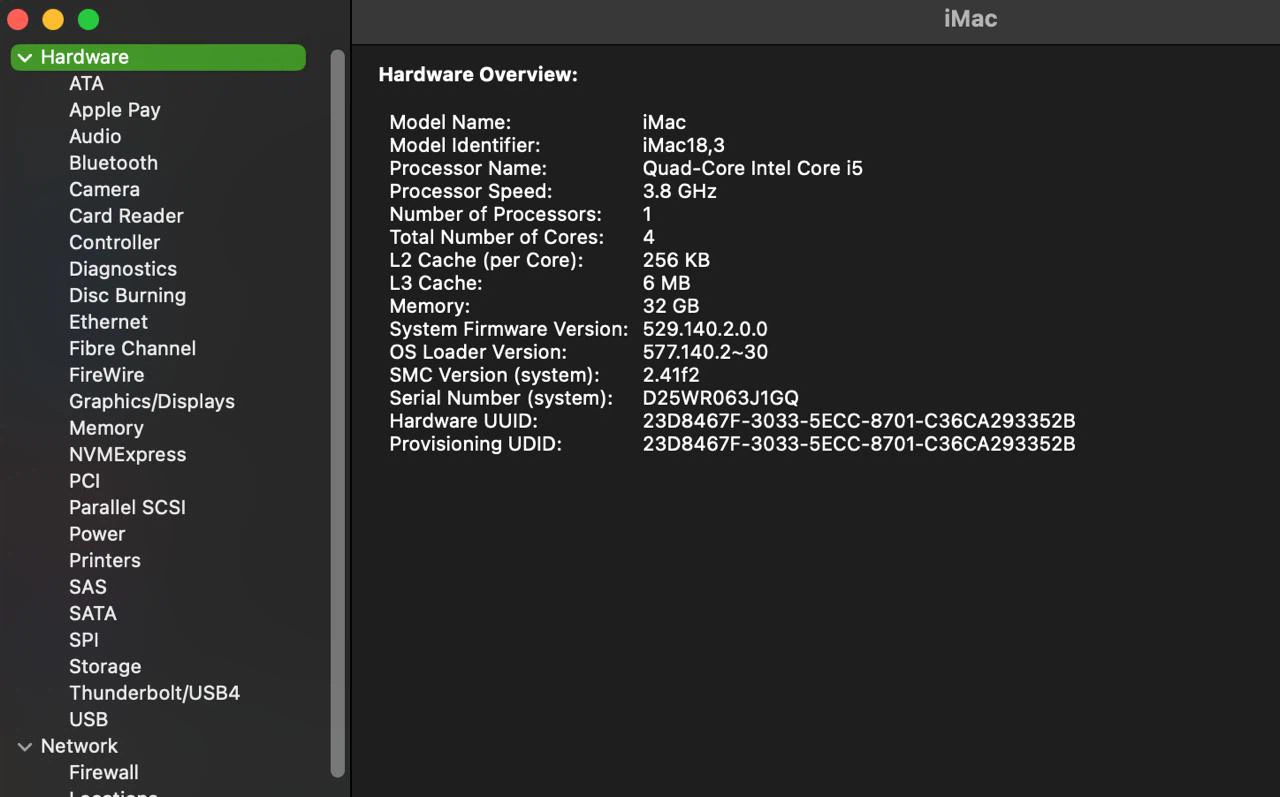The width and height of the screenshot is (1280, 797).
Task: Click the L3 Cache value 6 MB
Action: pyautogui.click(x=667, y=284)
